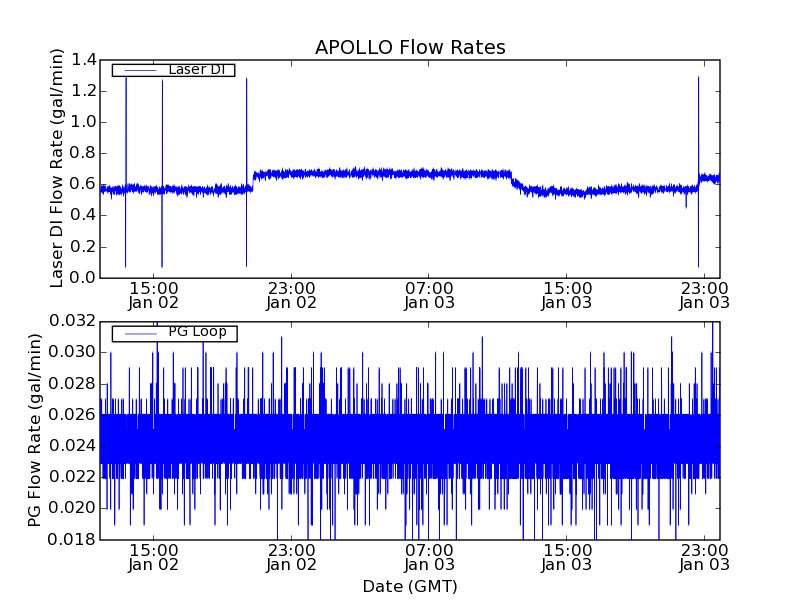Click the 0.024 tick on PG flow axis

click(72, 446)
